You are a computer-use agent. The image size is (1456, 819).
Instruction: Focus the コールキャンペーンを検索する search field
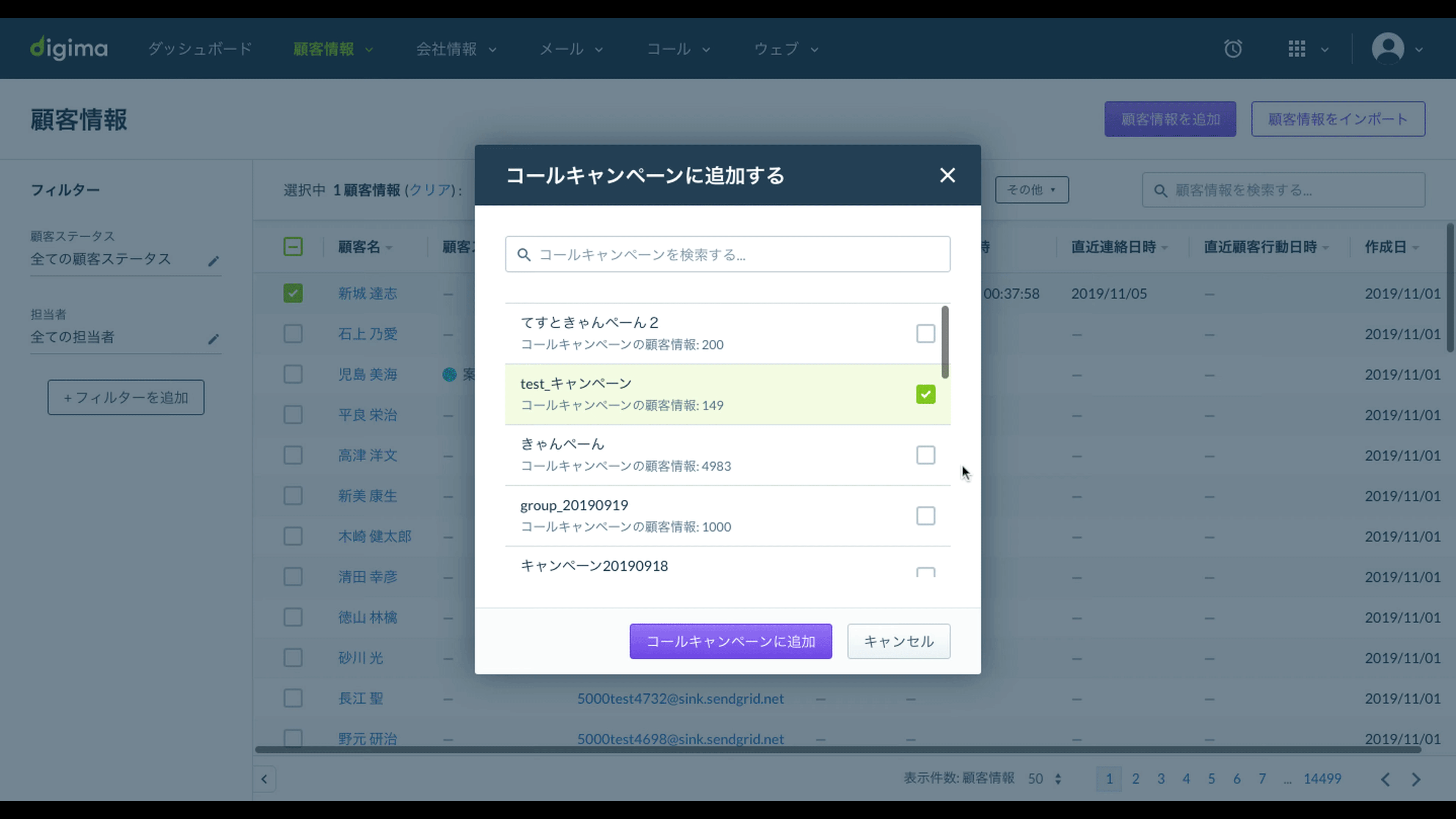(728, 255)
